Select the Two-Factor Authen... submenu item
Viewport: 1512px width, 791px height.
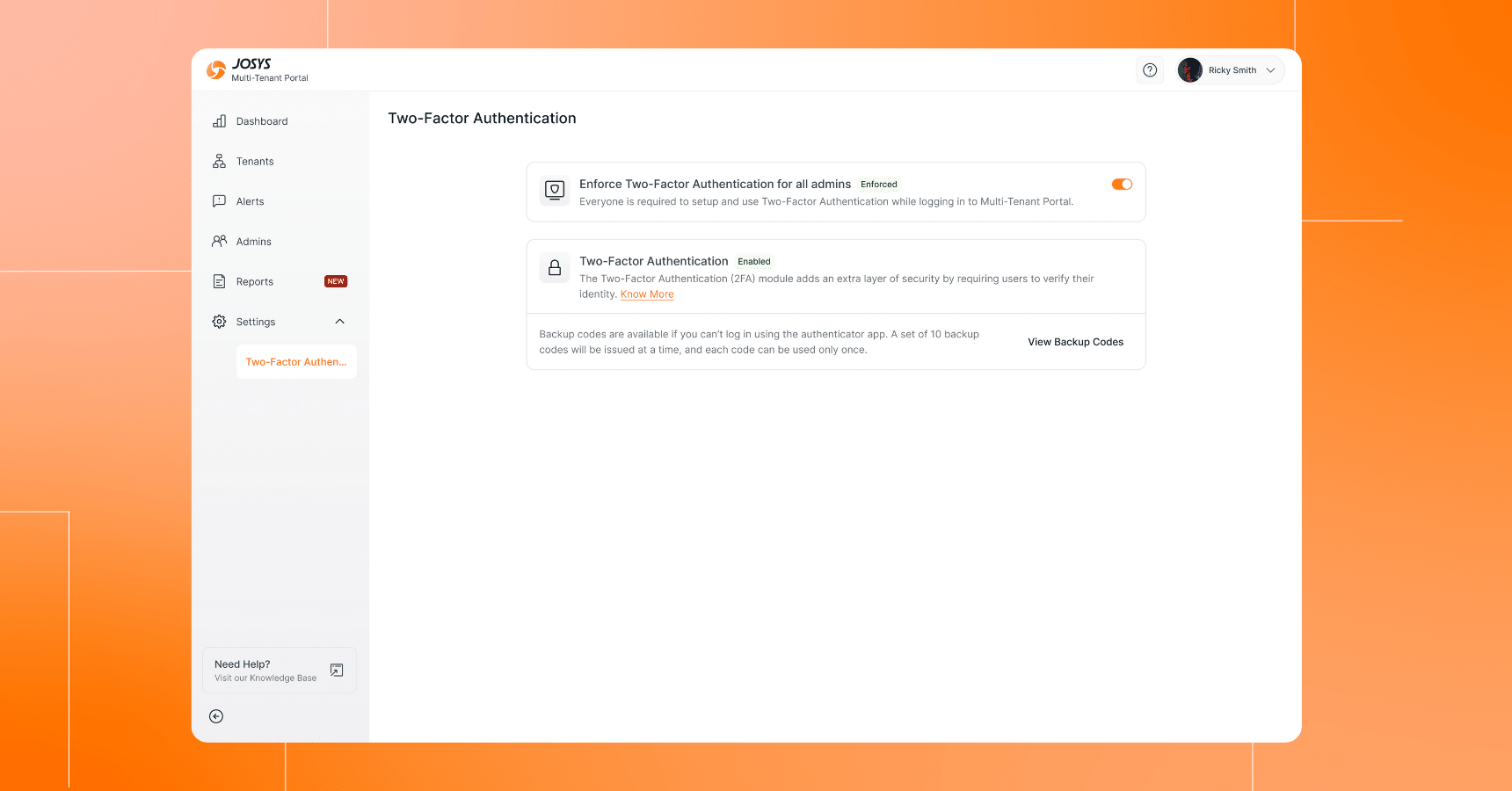click(296, 362)
